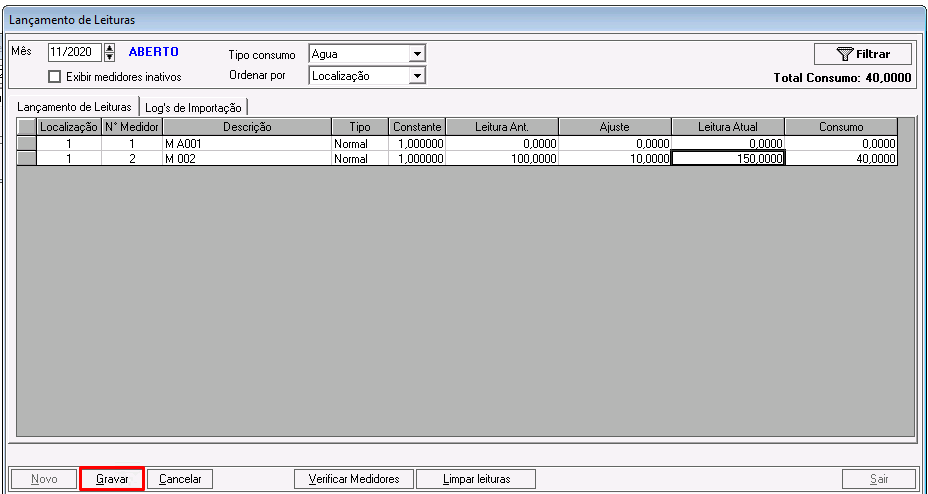Click Leitura Ant. cell 100,0000
This screenshot has width=928, height=494.
(x=502, y=158)
